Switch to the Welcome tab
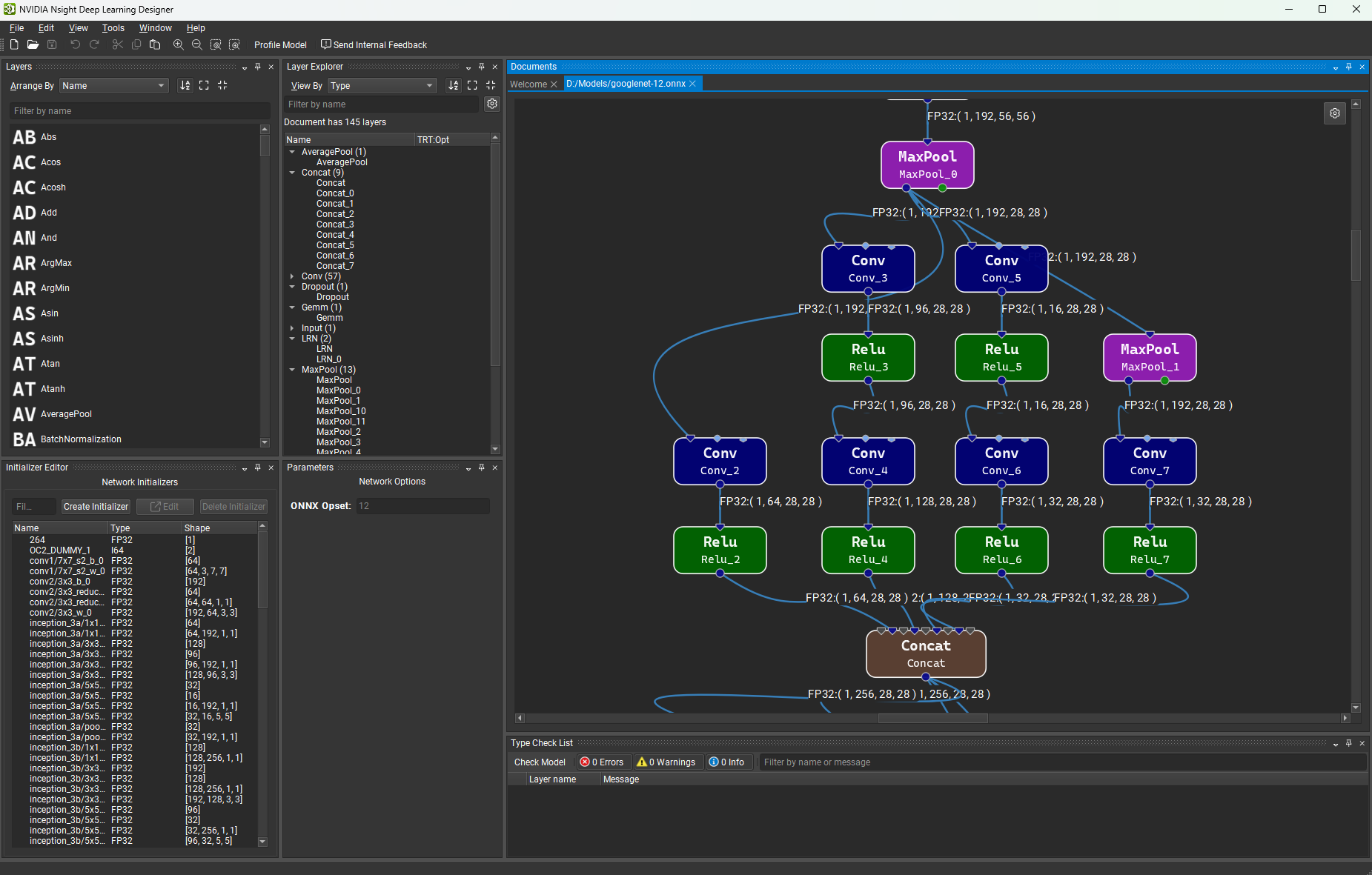The height and width of the screenshot is (875, 1372). click(x=529, y=84)
